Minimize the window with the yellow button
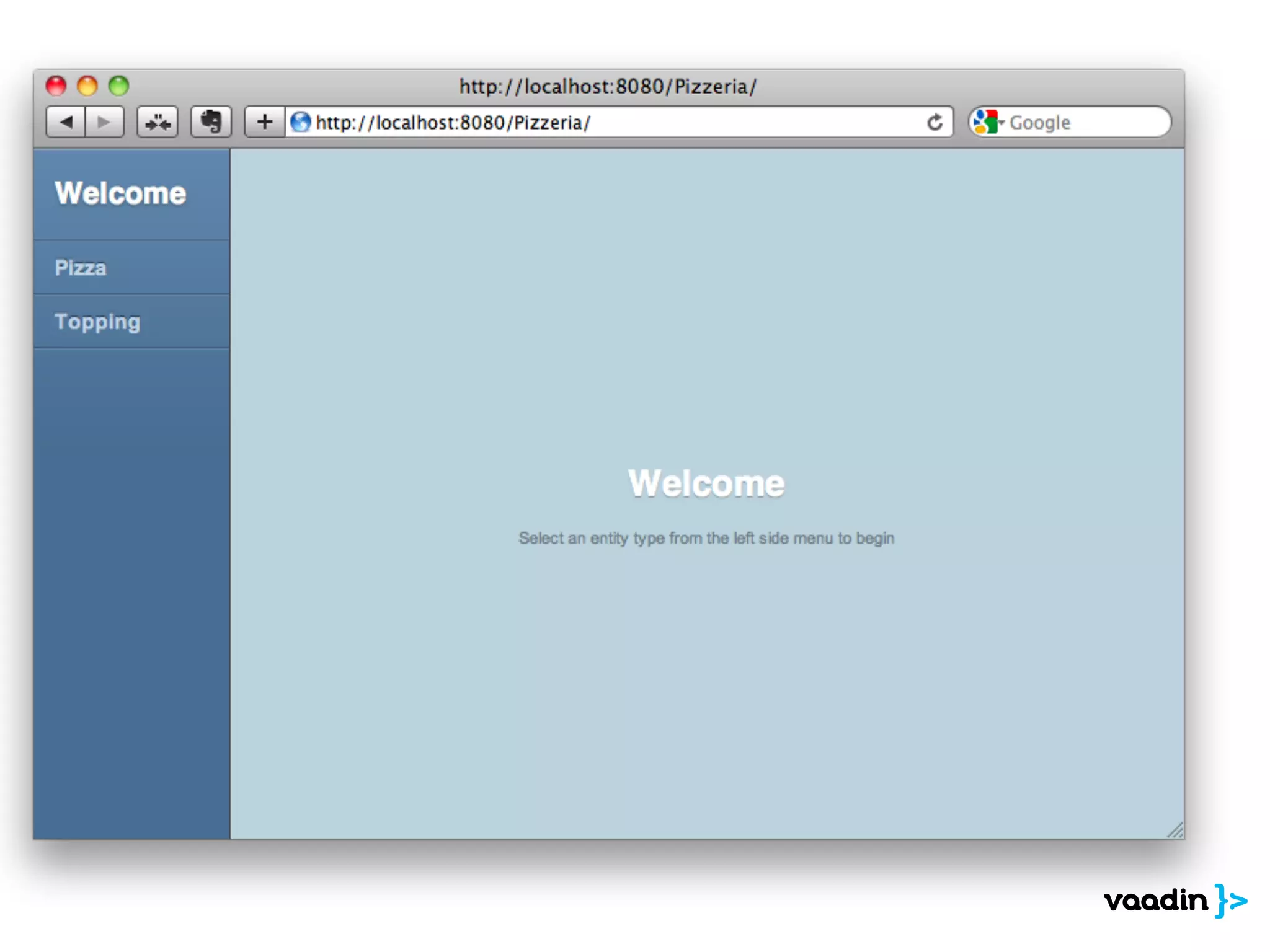This screenshot has width=1270, height=952. tap(87, 86)
